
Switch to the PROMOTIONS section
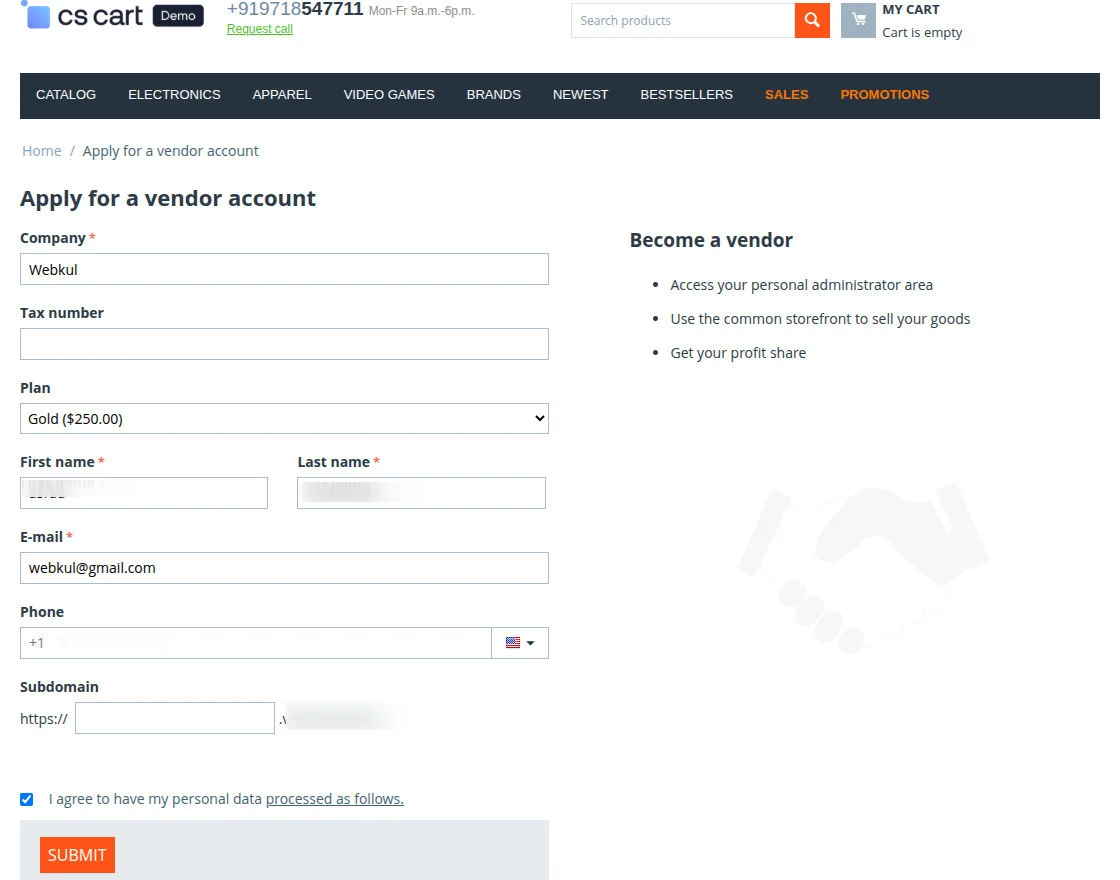point(884,95)
